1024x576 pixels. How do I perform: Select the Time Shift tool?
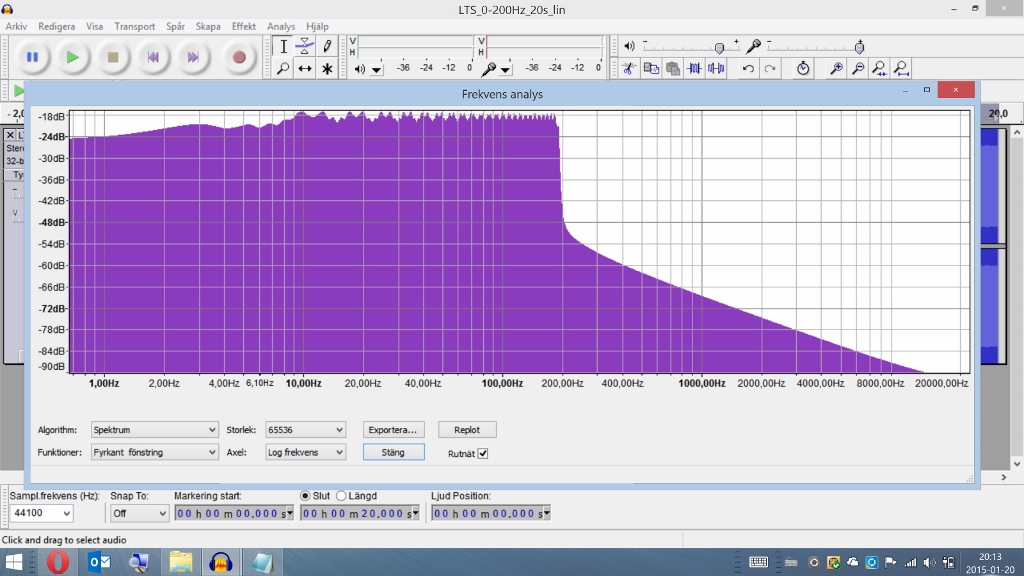click(x=305, y=68)
